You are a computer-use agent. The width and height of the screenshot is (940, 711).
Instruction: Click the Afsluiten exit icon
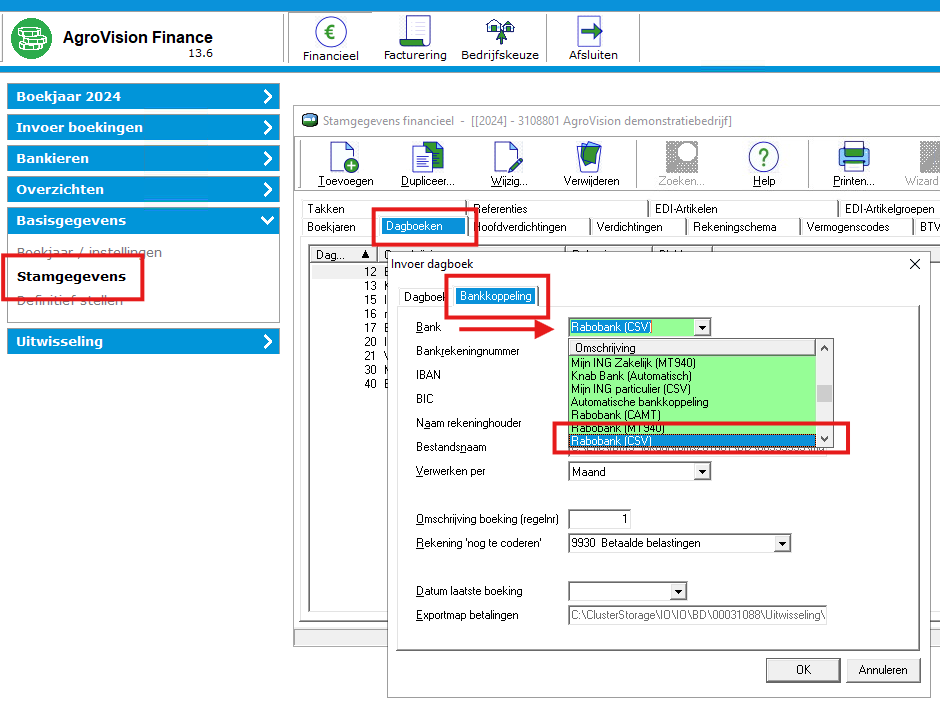click(x=592, y=31)
